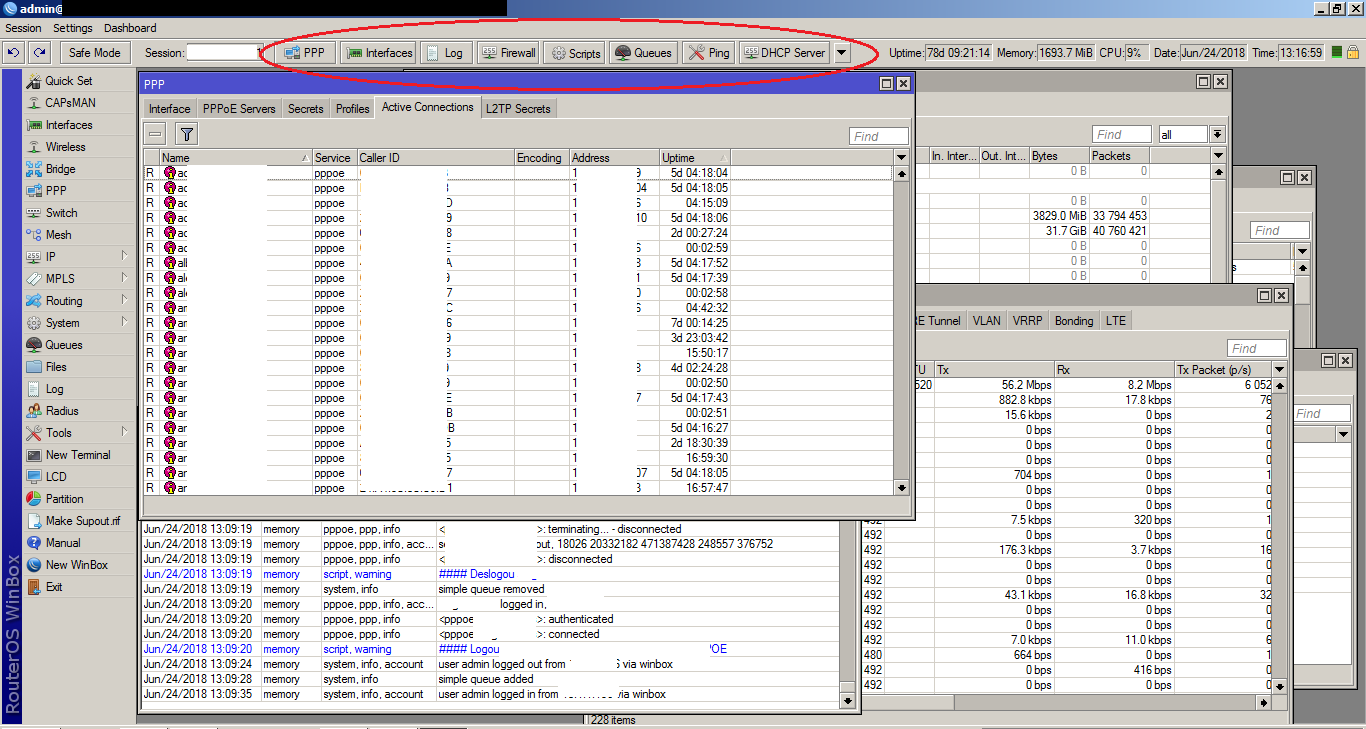Click the filter funnel icon in the PPP window
Viewport: 1366px width, 729px height.
pos(186,133)
